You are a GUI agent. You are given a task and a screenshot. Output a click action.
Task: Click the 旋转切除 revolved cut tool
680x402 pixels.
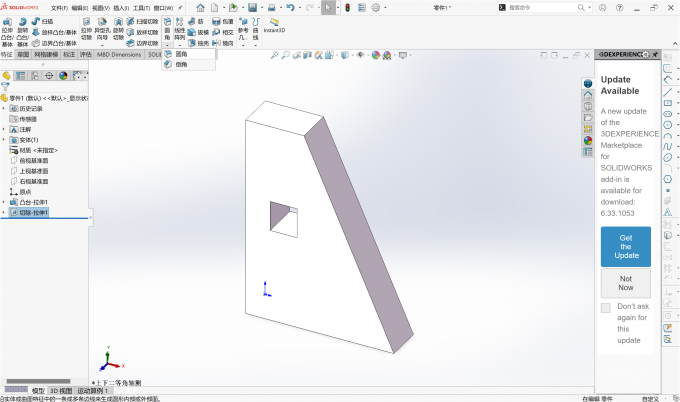pyautogui.click(x=118, y=29)
